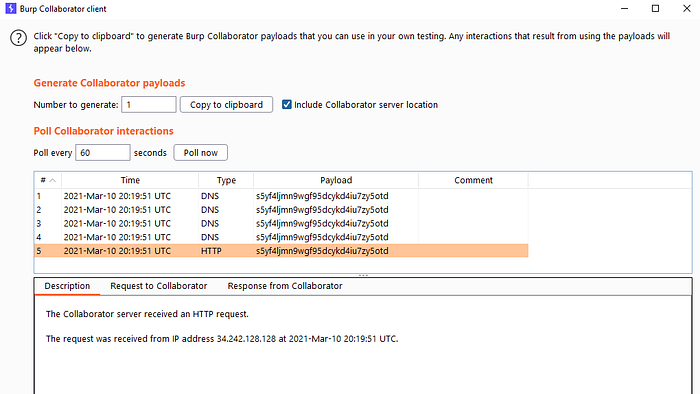700x394 pixels.
Task: Switch to Request to Collaborator tab
Action: pos(158,286)
